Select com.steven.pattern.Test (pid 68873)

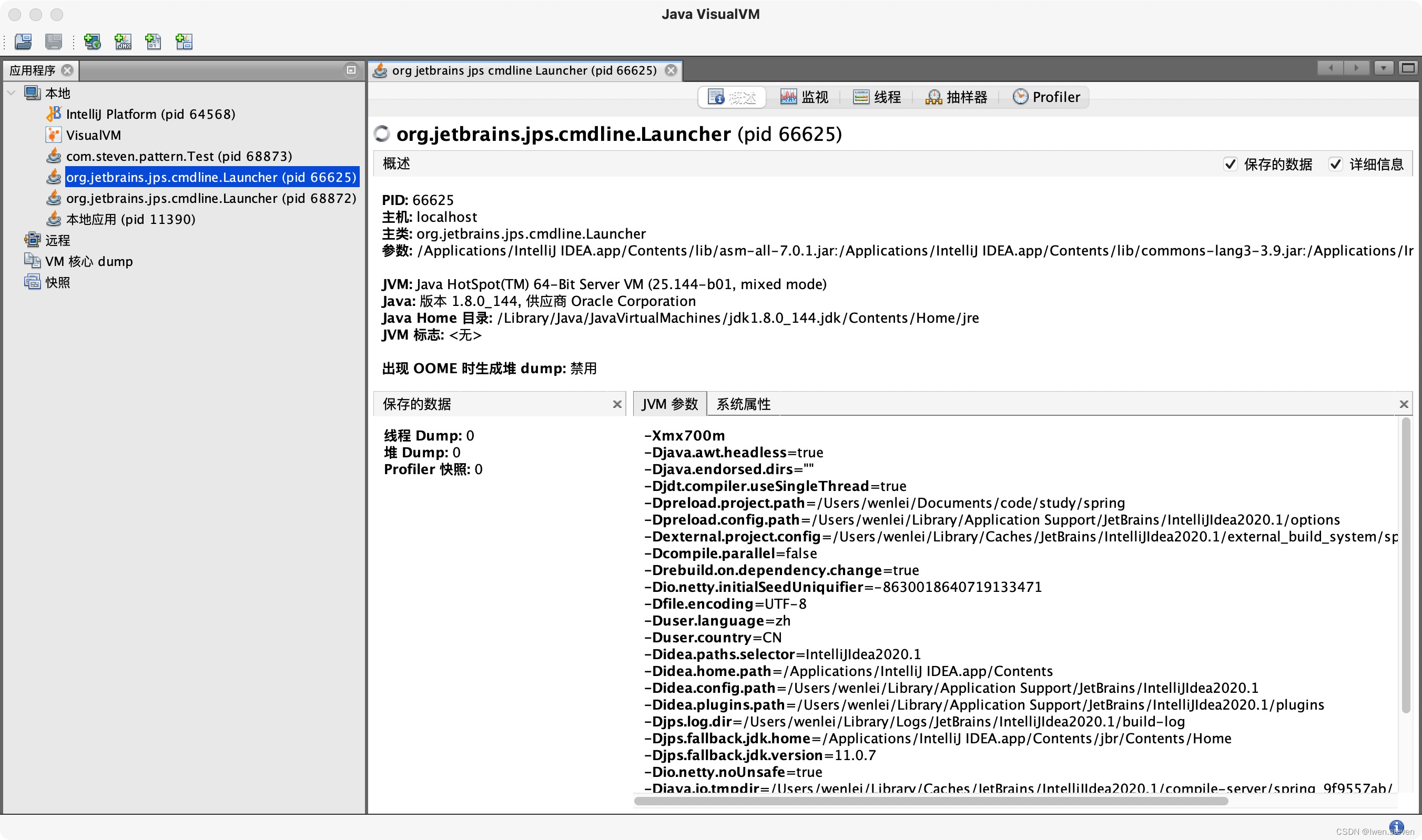[179, 156]
